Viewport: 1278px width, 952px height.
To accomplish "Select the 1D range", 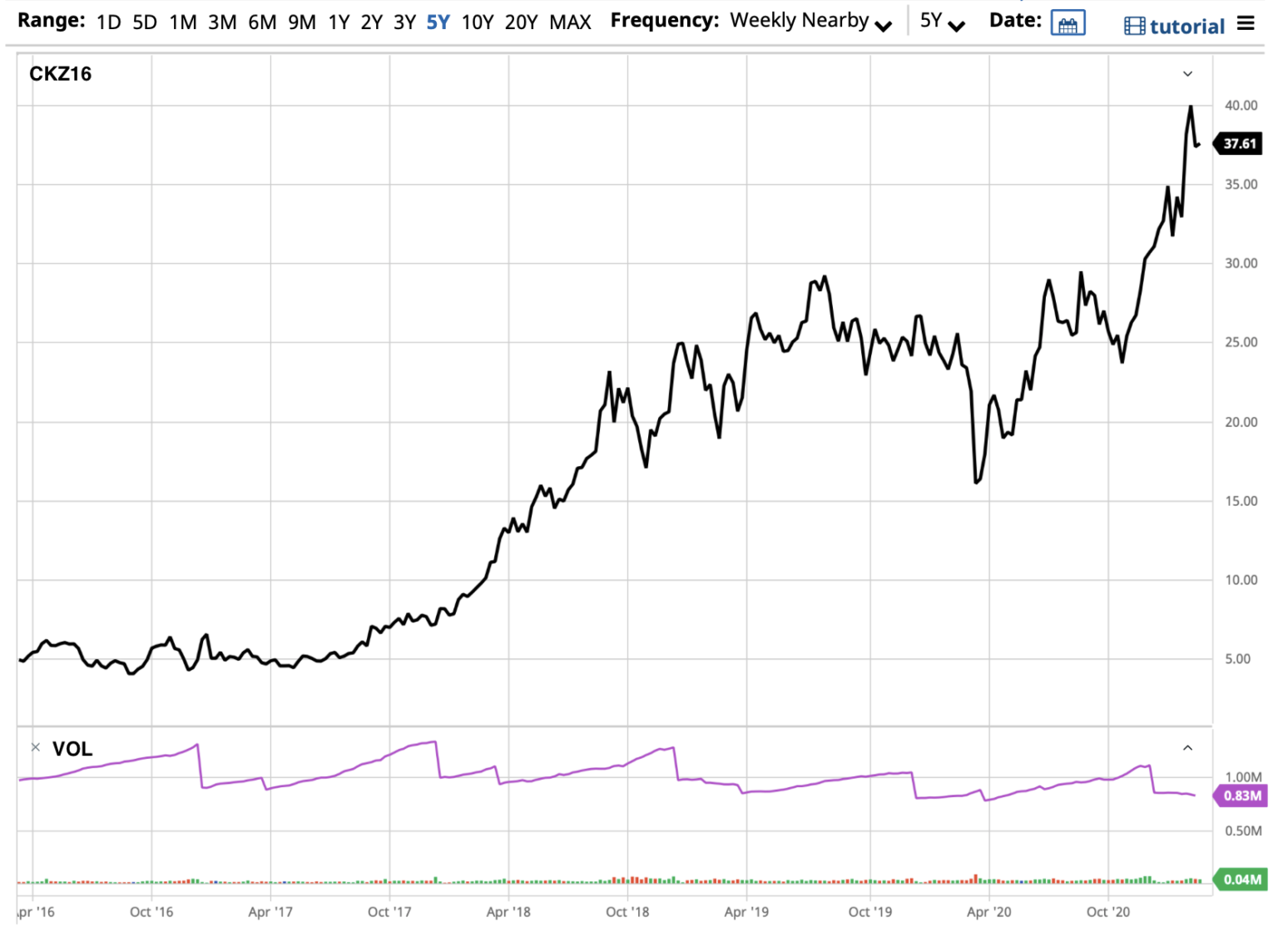I will 109,22.
